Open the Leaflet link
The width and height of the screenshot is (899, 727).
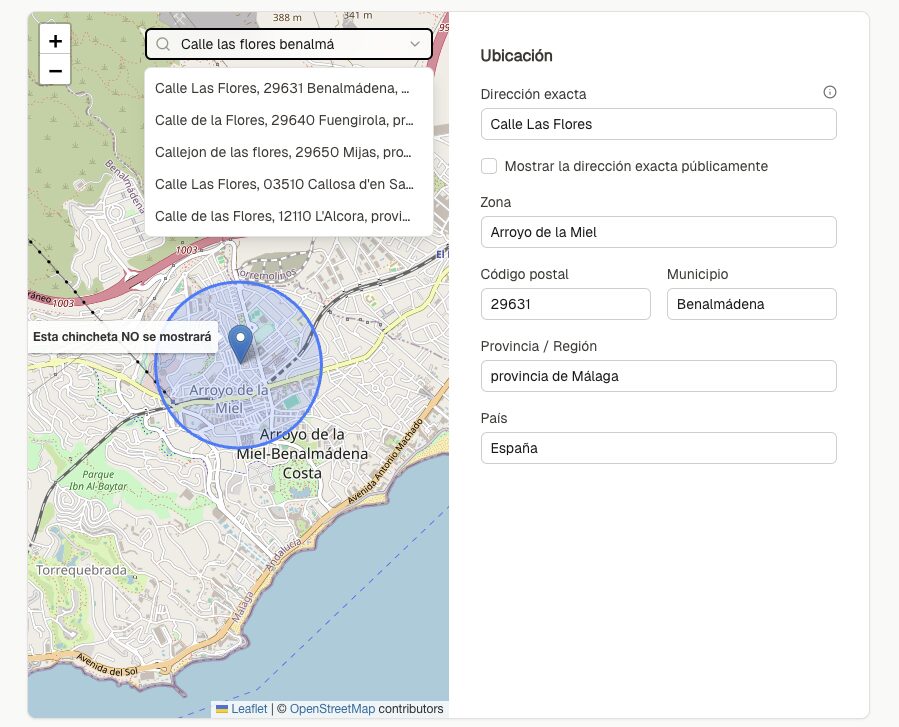[x=249, y=709]
